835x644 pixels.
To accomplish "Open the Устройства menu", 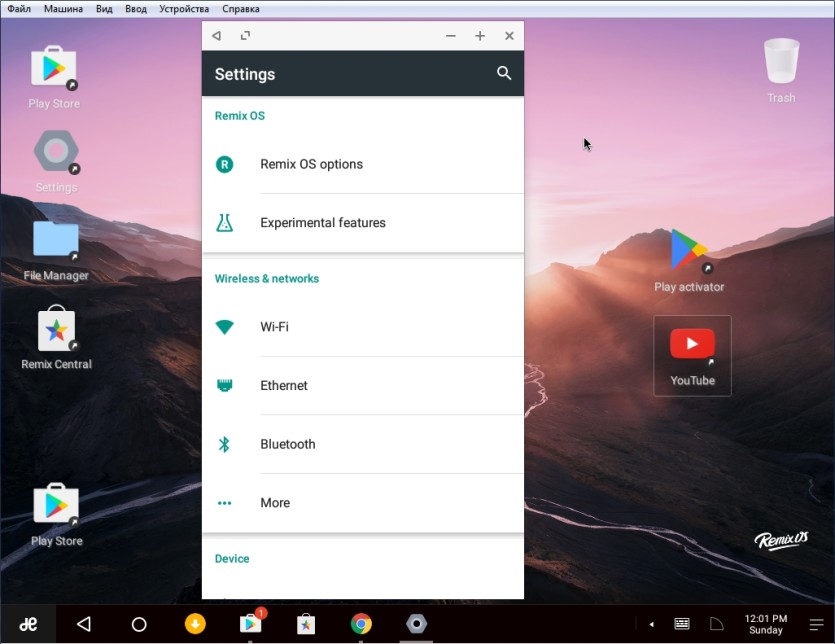I will coord(184,9).
